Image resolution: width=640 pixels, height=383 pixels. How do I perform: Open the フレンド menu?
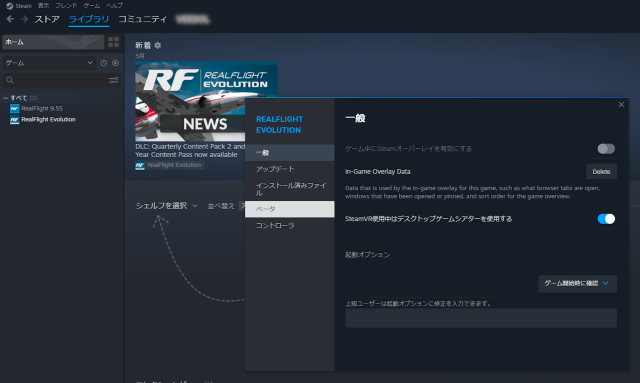66,6
